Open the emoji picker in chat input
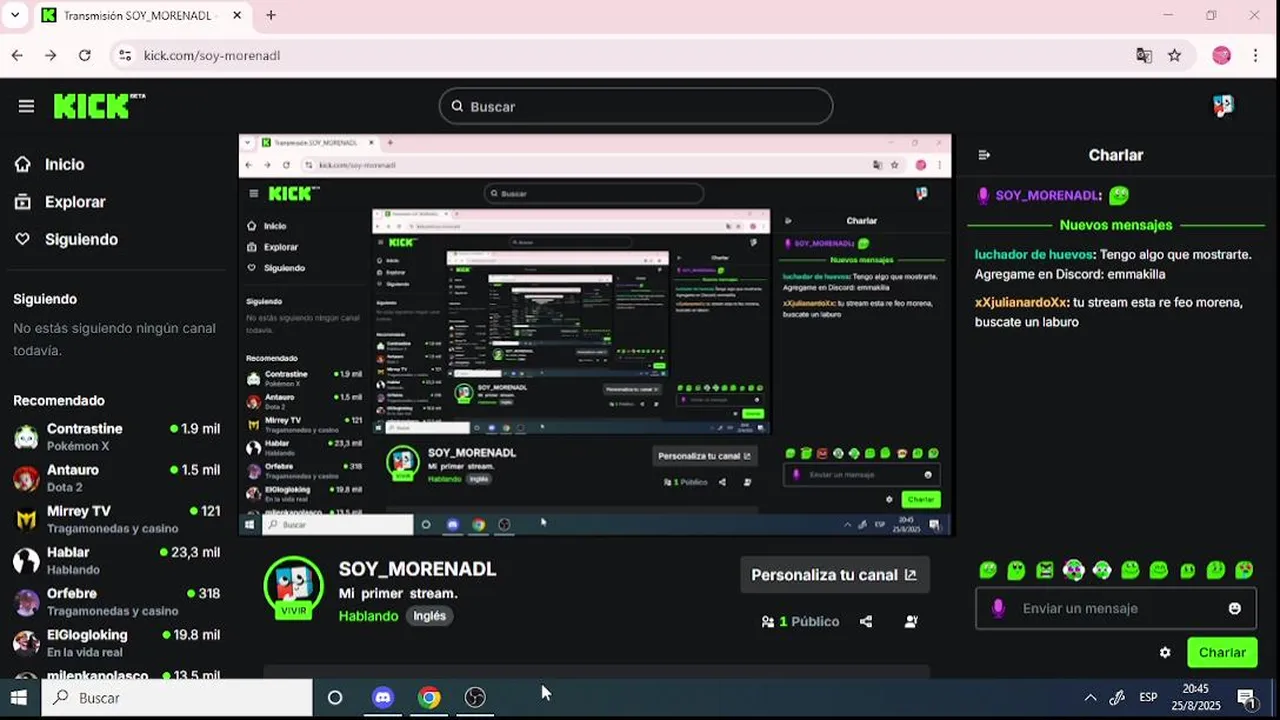Image resolution: width=1280 pixels, height=720 pixels. click(x=1235, y=608)
